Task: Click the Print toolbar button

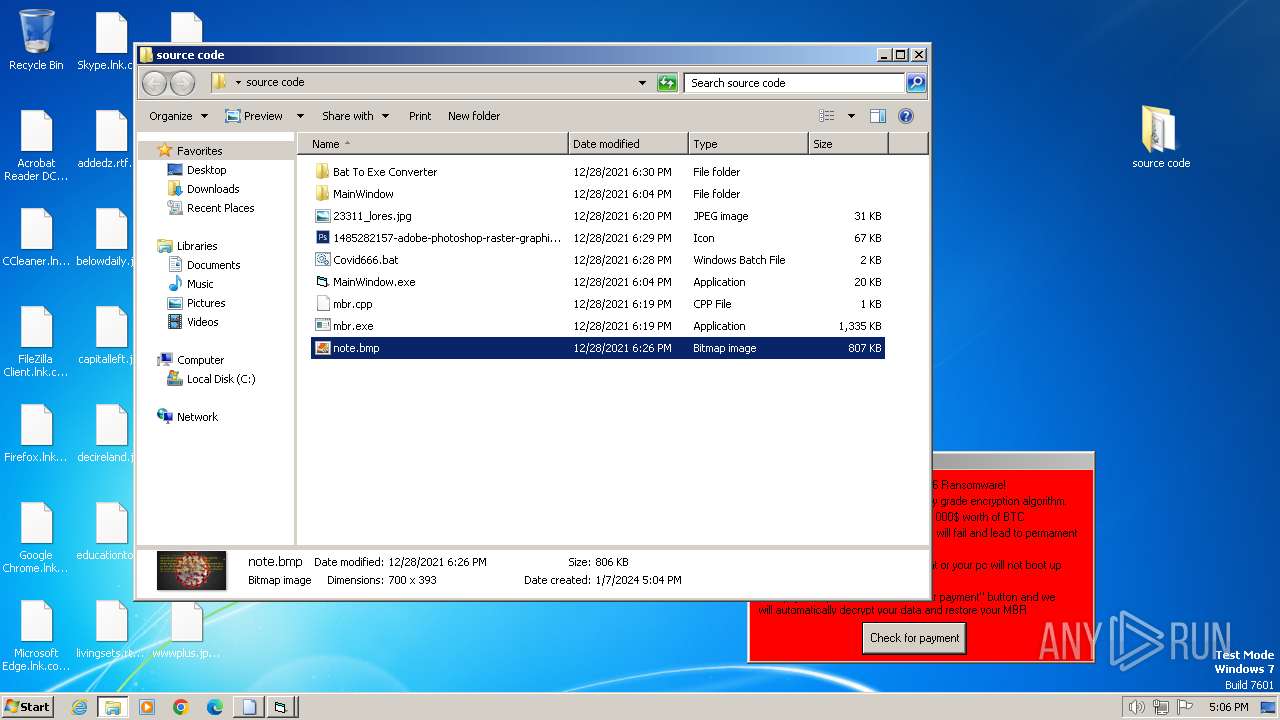Action: click(x=420, y=116)
